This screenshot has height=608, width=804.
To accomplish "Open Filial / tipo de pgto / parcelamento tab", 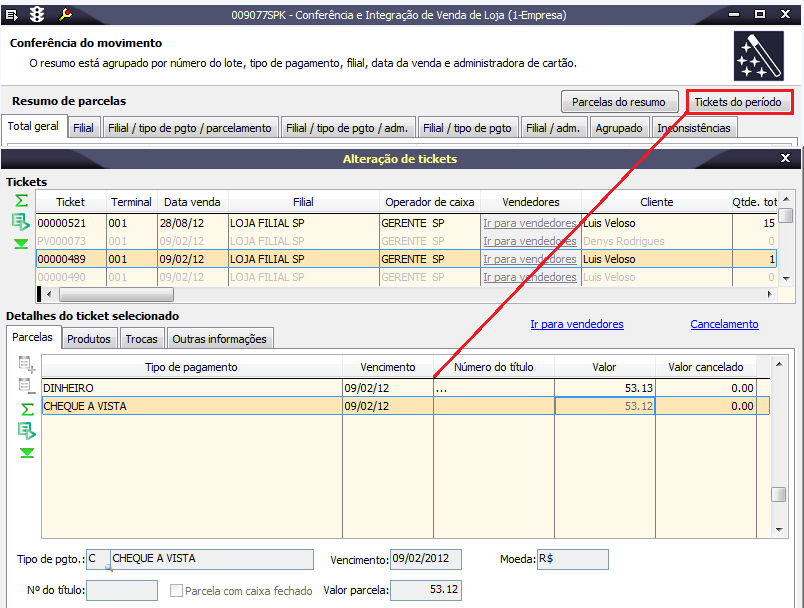I will tap(190, 128).
